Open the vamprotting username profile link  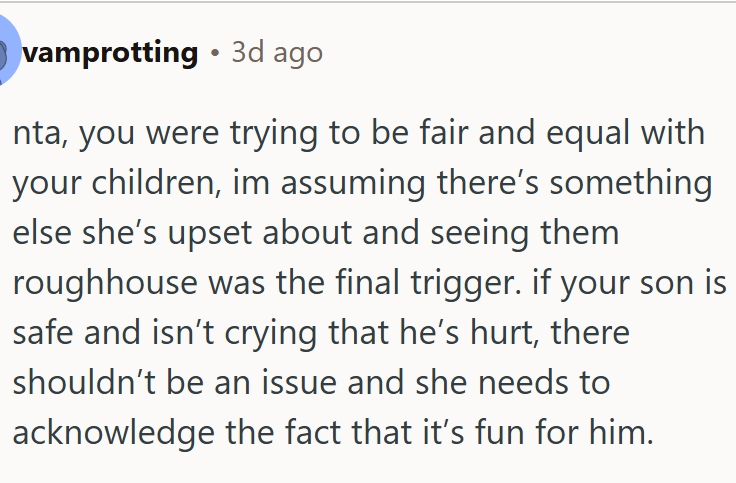pos(110,52)
